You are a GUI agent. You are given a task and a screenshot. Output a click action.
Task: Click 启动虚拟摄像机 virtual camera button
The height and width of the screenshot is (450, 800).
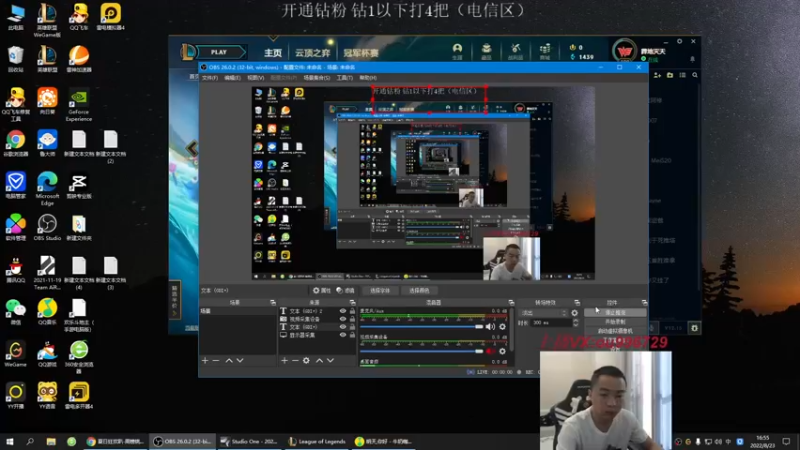tap(615, 331)
